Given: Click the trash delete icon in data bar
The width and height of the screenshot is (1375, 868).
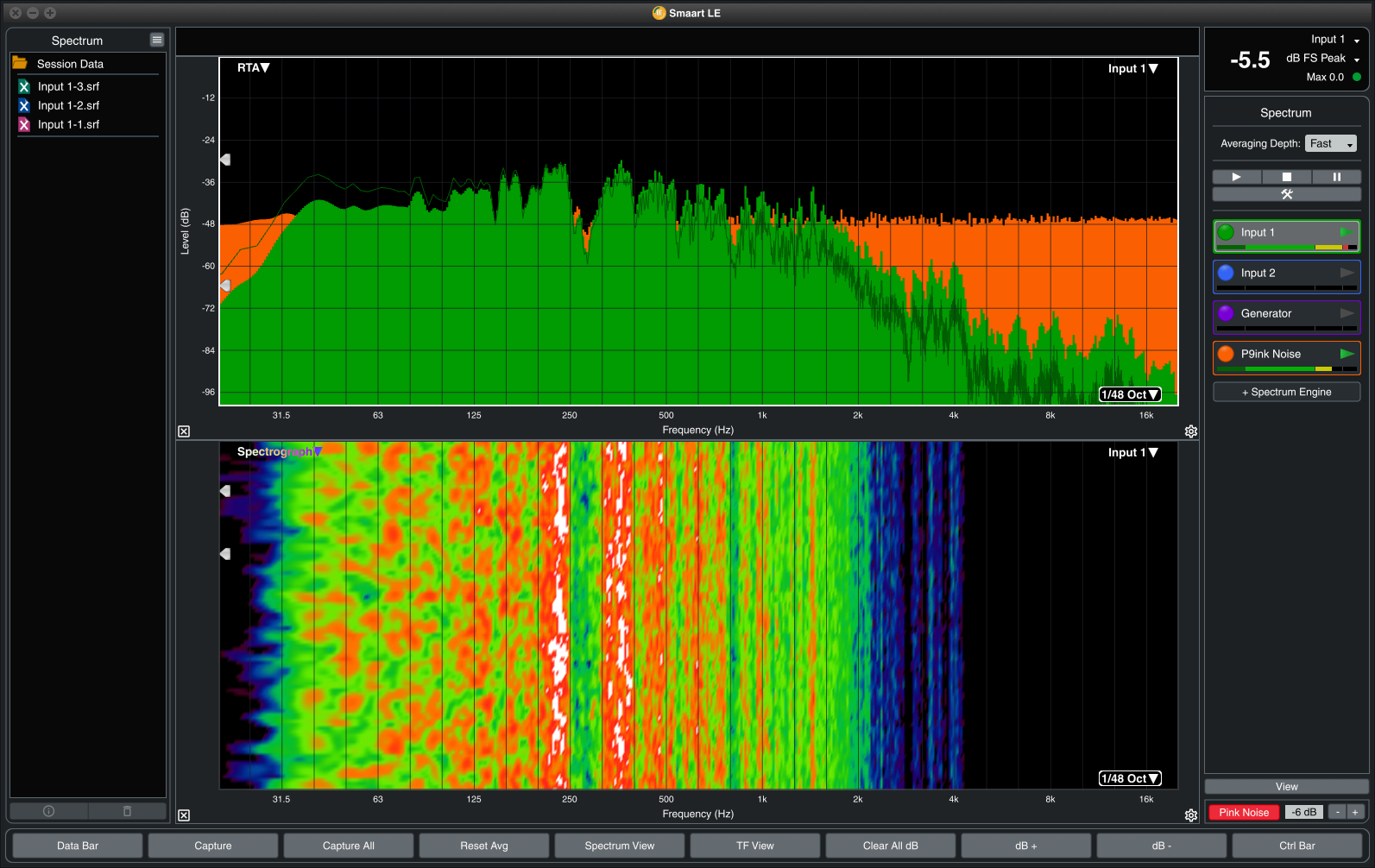Looking at the screenshot, I should [x=127, y=811].
